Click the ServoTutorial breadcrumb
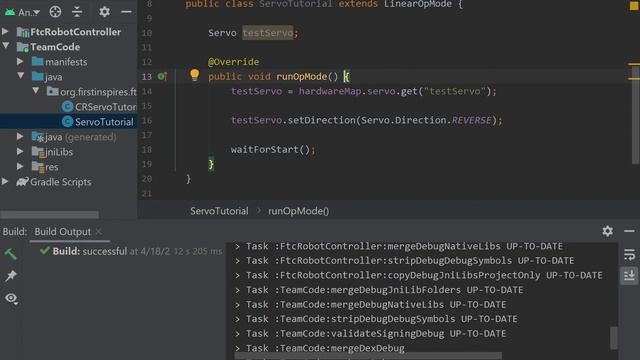Viewport: 640px width, 360px height. [x=219, y=211]
